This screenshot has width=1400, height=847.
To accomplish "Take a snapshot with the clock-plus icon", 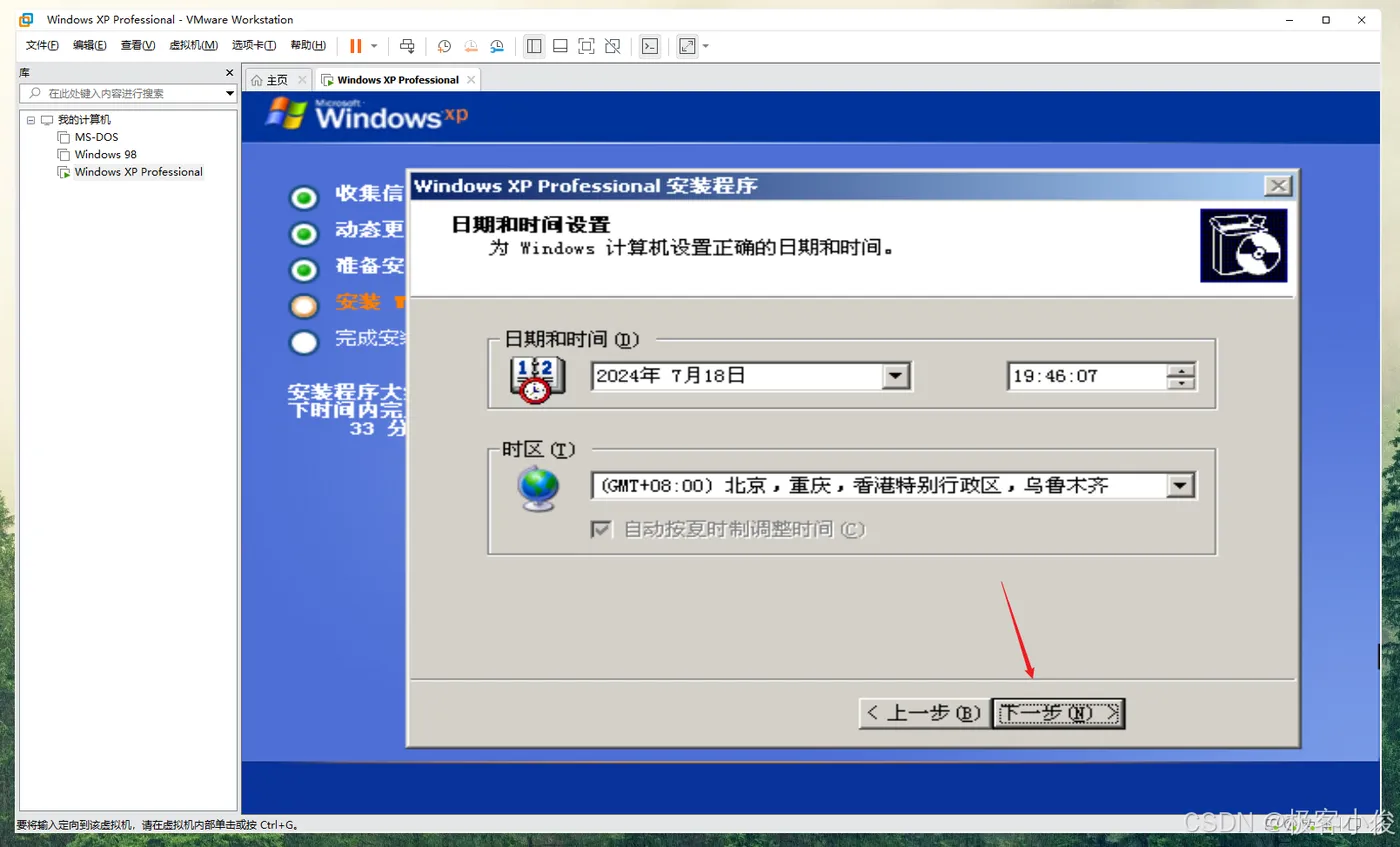I will click(x=444, y=46).
